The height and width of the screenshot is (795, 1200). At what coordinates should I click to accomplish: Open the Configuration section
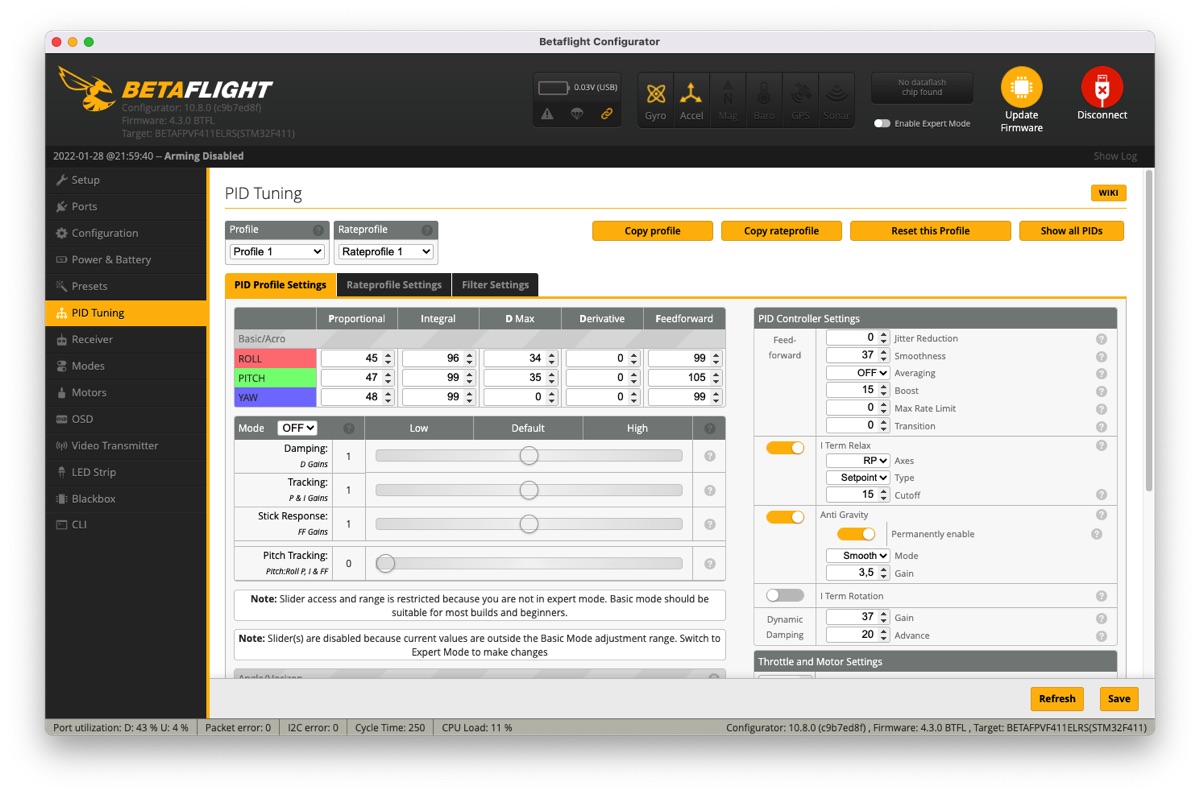click(126, 233)
